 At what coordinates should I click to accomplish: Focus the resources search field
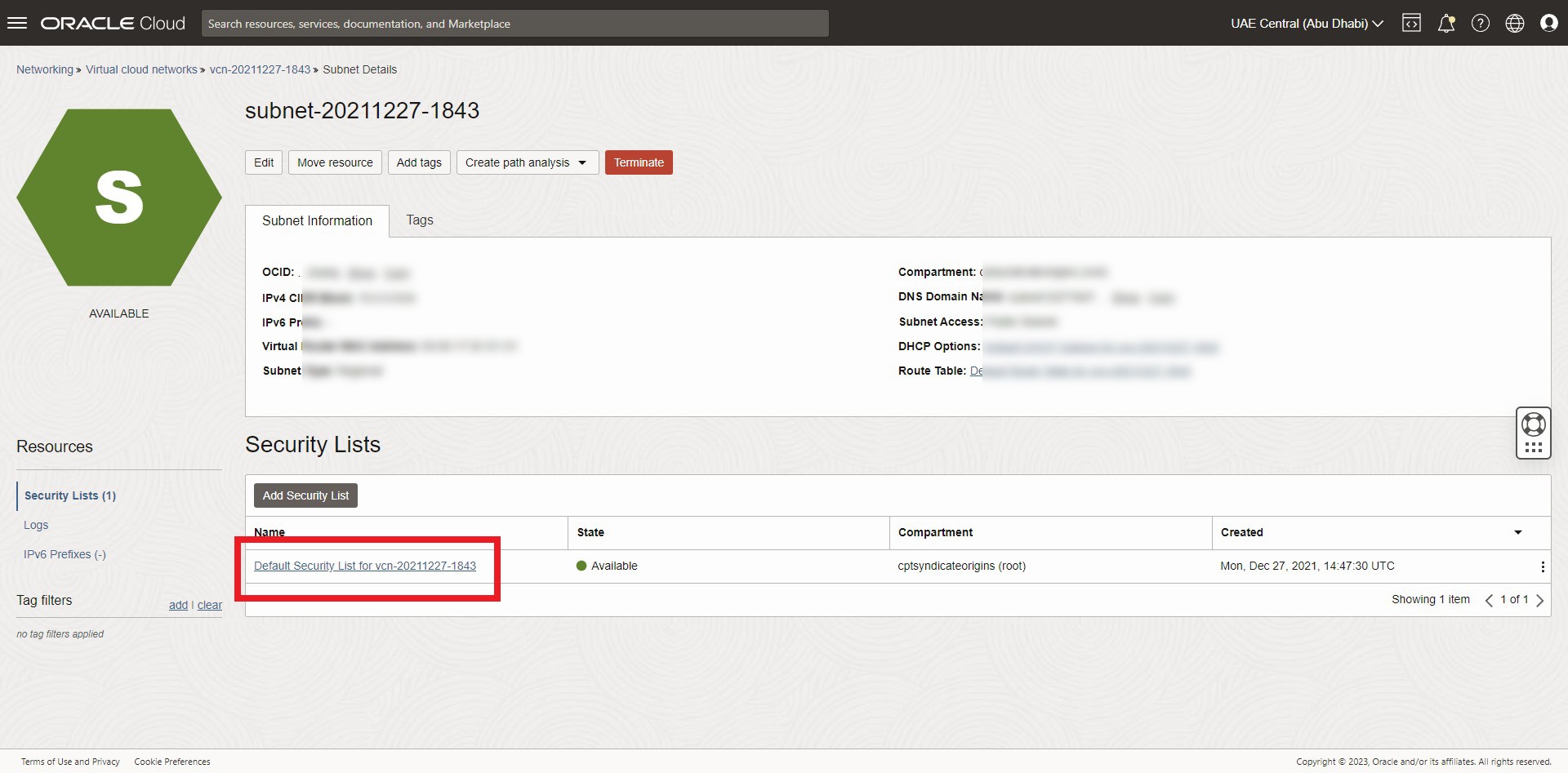click(x=515, y=23)
